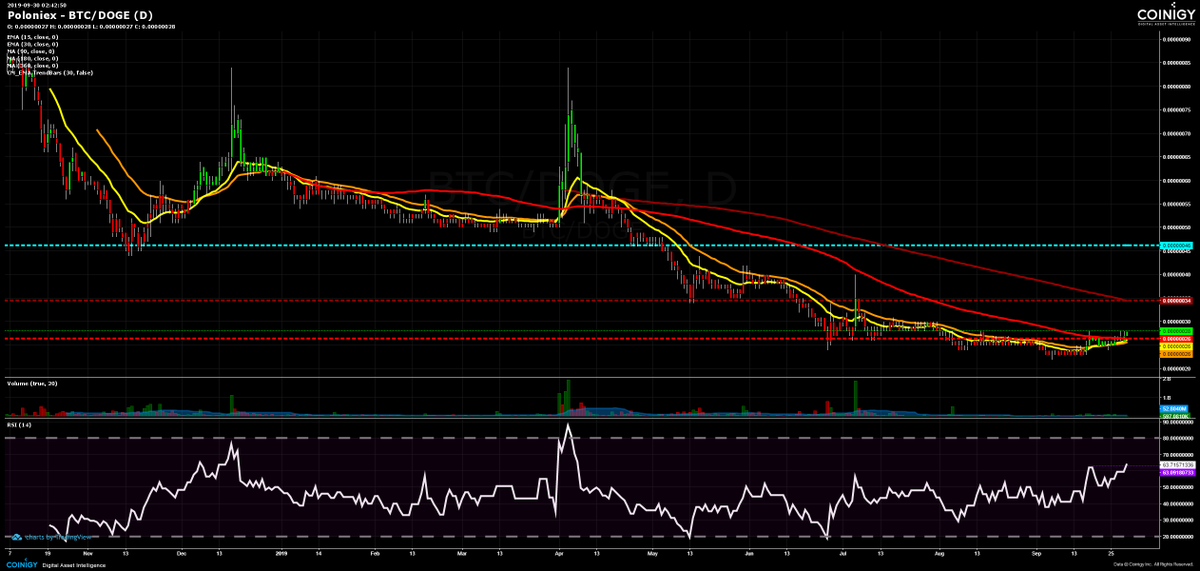Click the 'Digital Asset Intelligence' footer text
This screenshot has width=1200, height=571.
(x=74, y=565)
